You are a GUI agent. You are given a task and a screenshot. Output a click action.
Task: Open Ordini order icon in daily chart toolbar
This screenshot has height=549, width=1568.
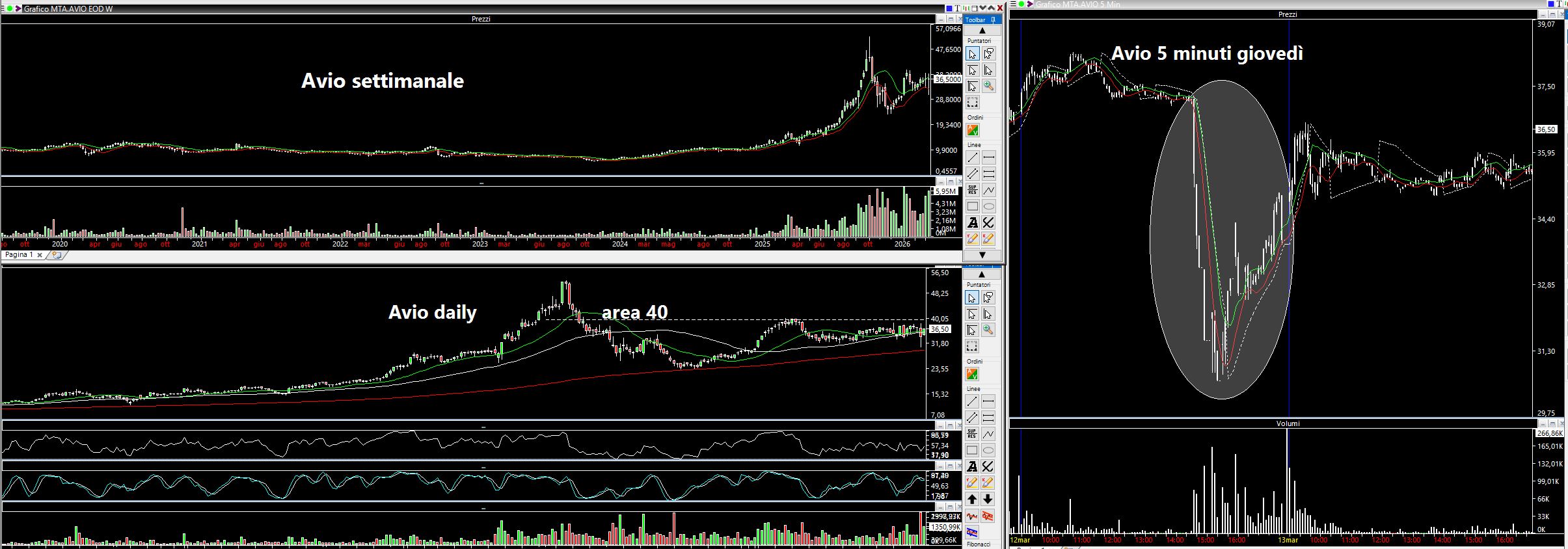coord(971,374)
